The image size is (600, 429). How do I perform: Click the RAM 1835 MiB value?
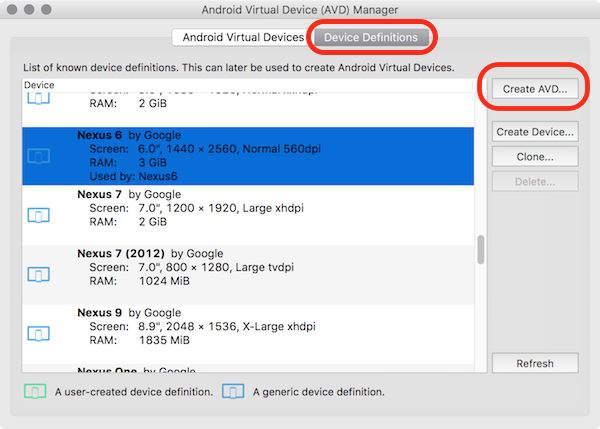(164, 340)
